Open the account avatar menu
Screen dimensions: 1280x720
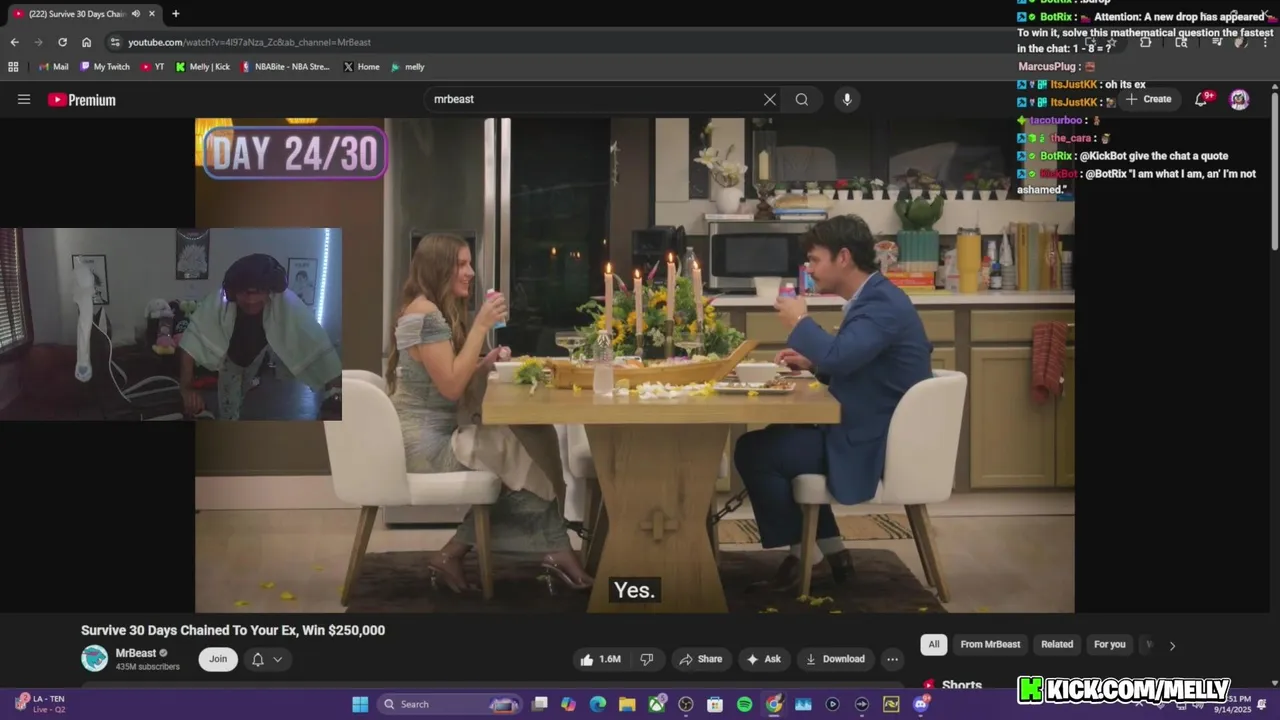(x=1239, y=99)
